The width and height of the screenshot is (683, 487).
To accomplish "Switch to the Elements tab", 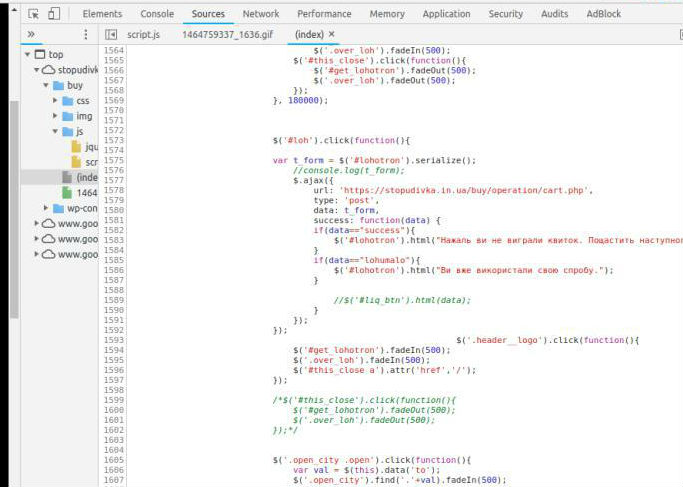I will [102, 14].
